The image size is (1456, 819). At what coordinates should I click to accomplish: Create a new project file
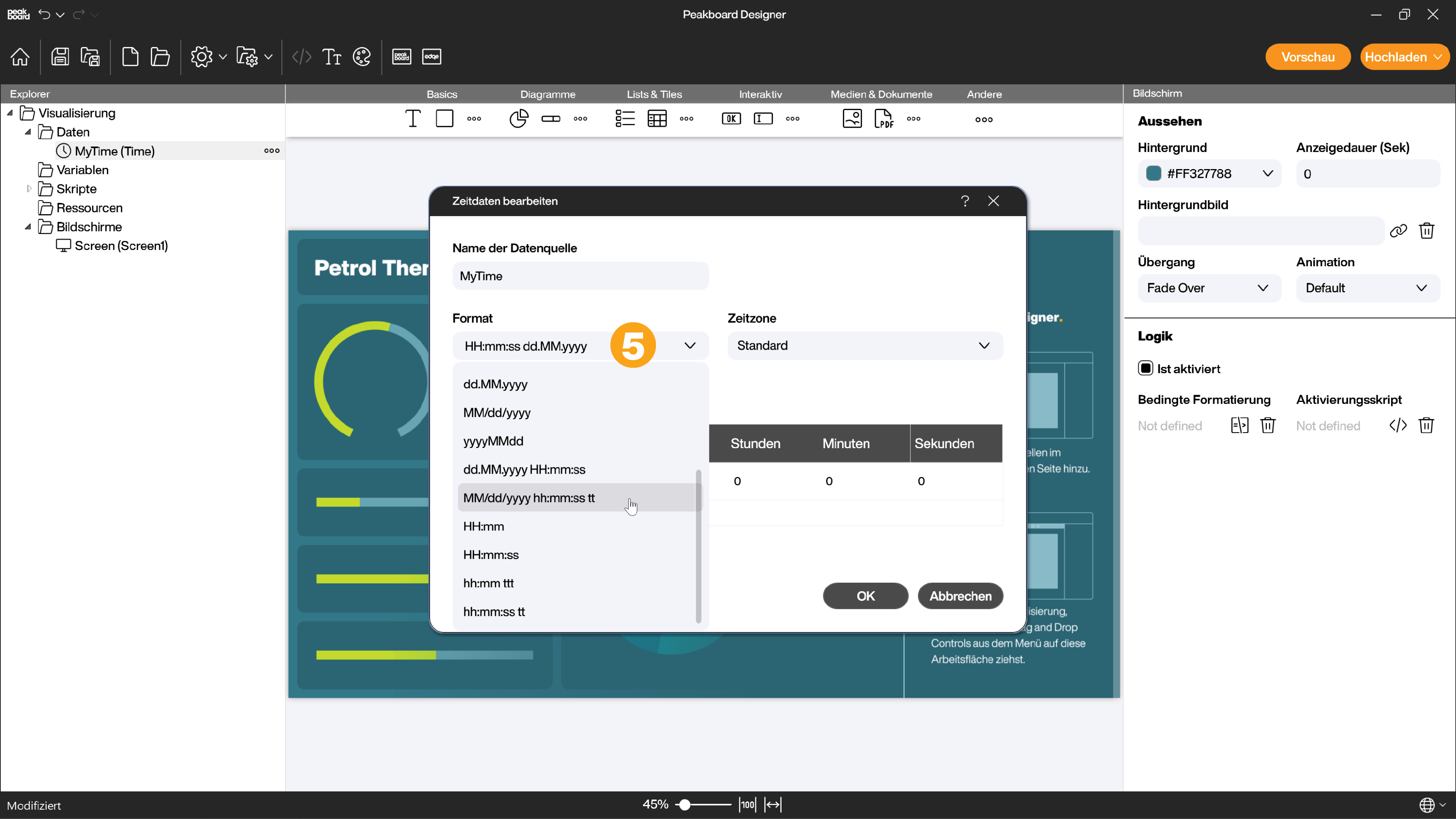point(130,57)
